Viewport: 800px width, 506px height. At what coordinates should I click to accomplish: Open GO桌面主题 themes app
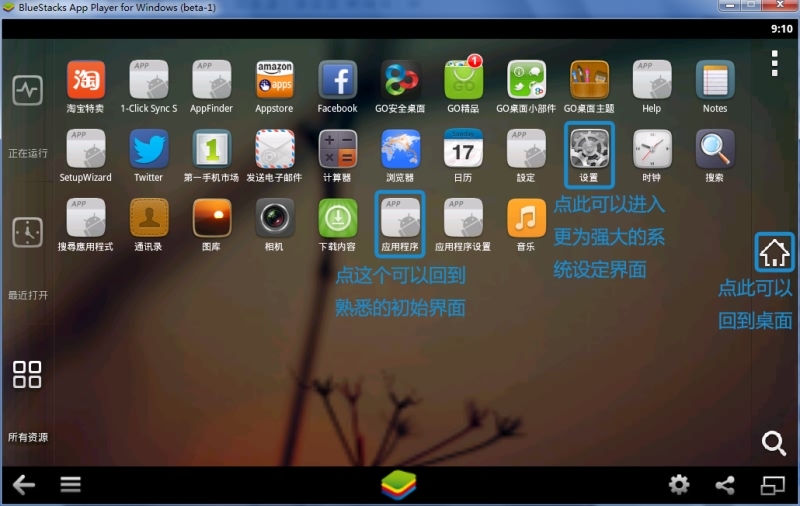(x=589, y=80)
